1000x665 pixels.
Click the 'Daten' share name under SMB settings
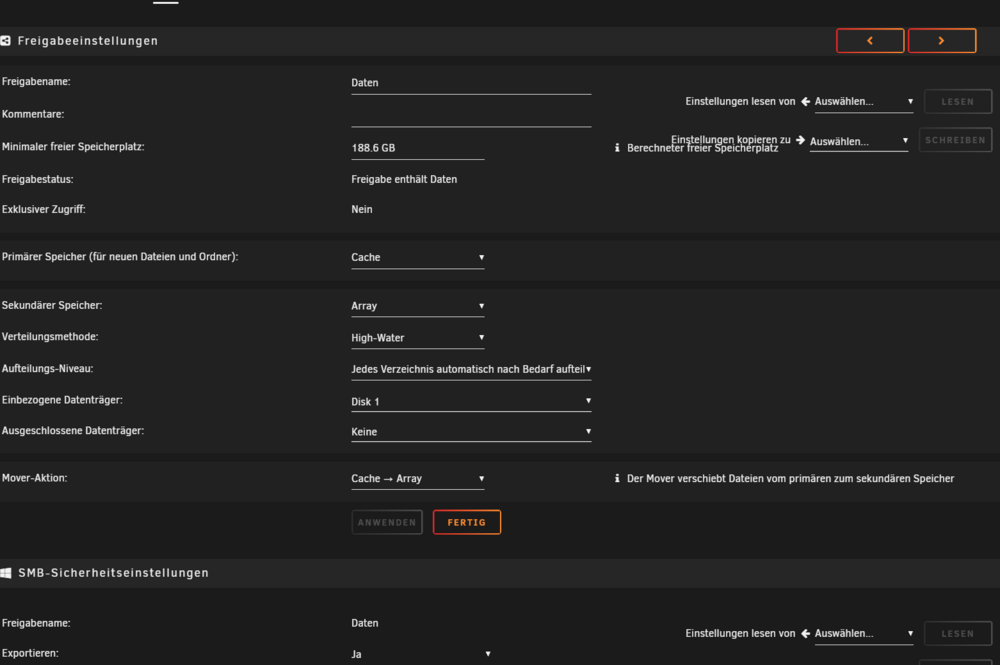pos(365,624)
